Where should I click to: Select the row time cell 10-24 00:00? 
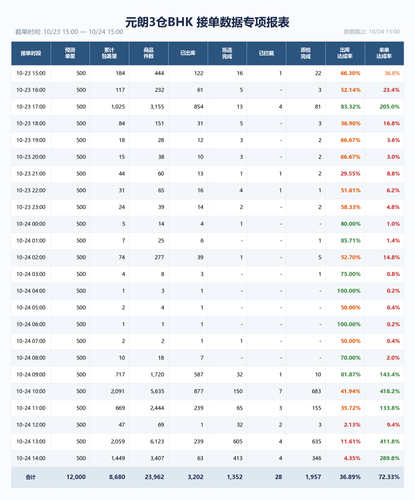[31, 224]
